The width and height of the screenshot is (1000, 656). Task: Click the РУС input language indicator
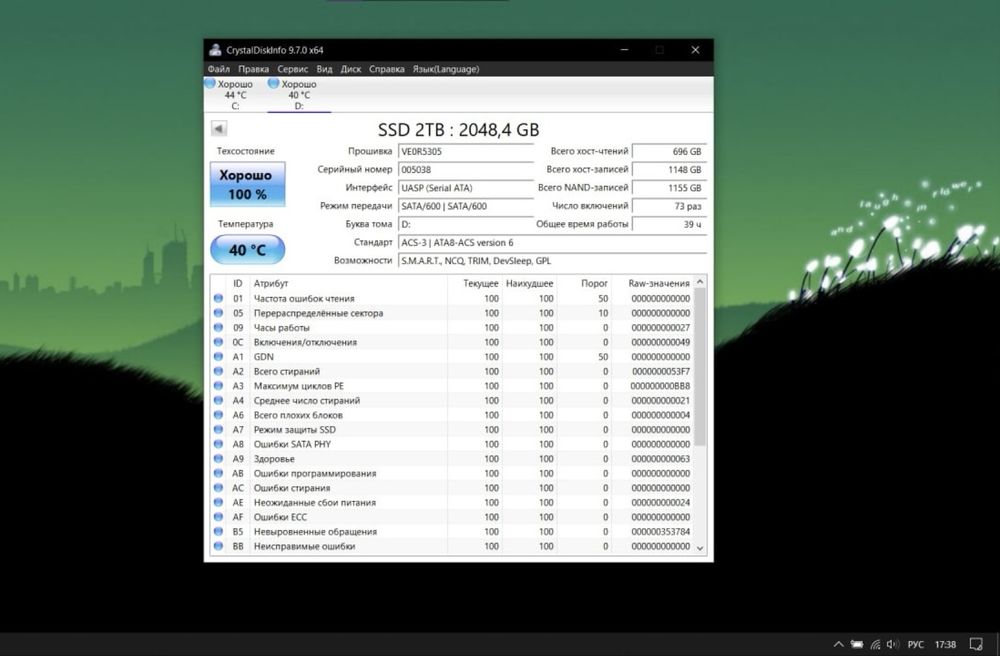click(x=915, y=645)
